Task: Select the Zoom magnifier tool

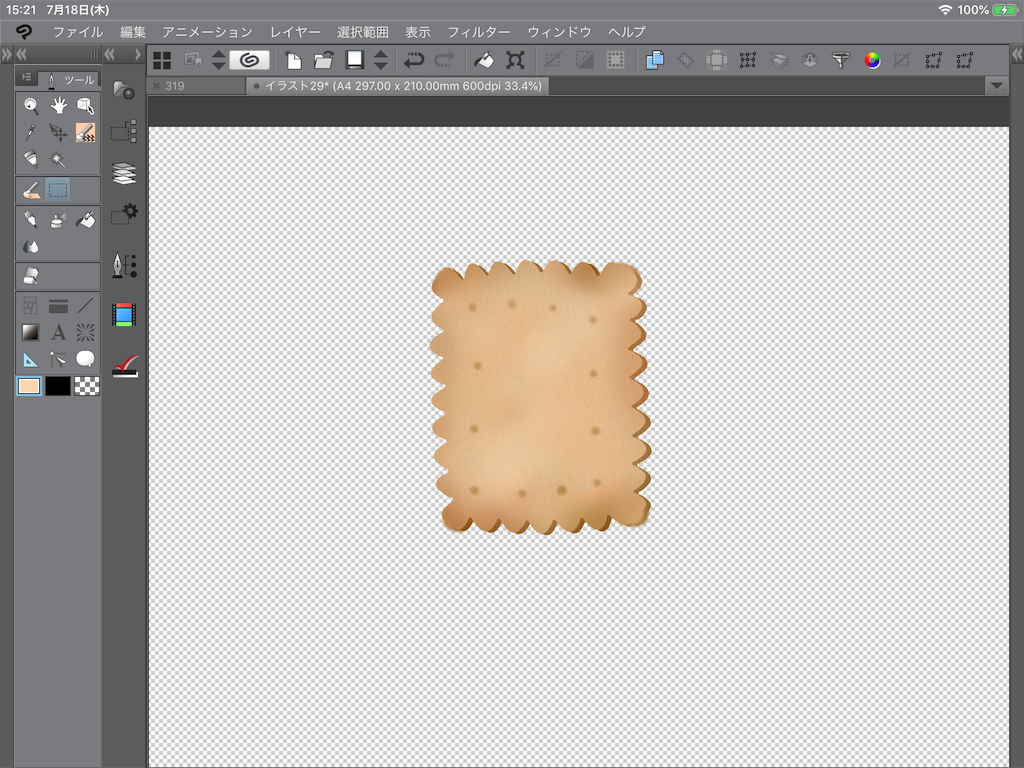Action: click(31, 105)
